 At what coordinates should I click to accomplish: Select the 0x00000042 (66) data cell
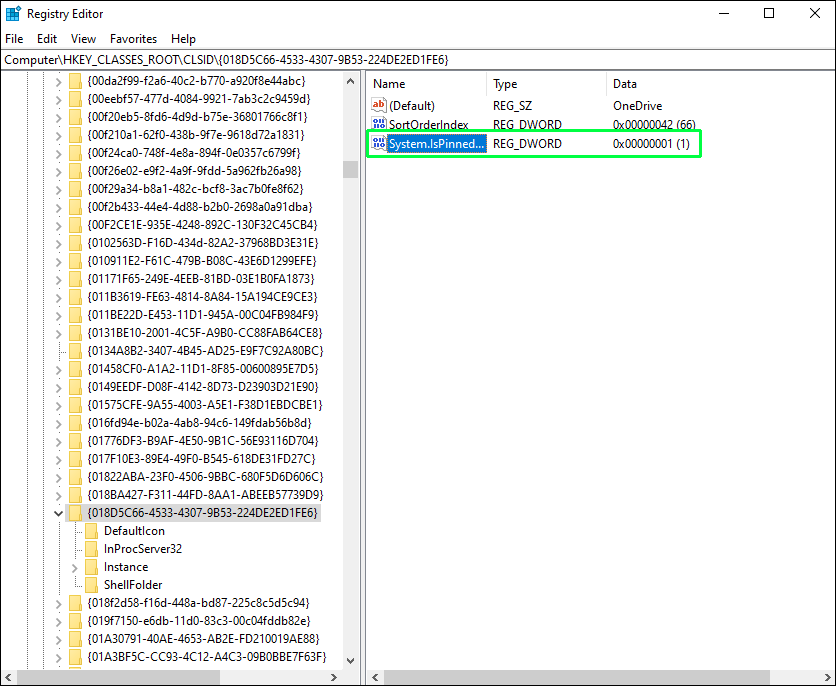coord(654,125)
